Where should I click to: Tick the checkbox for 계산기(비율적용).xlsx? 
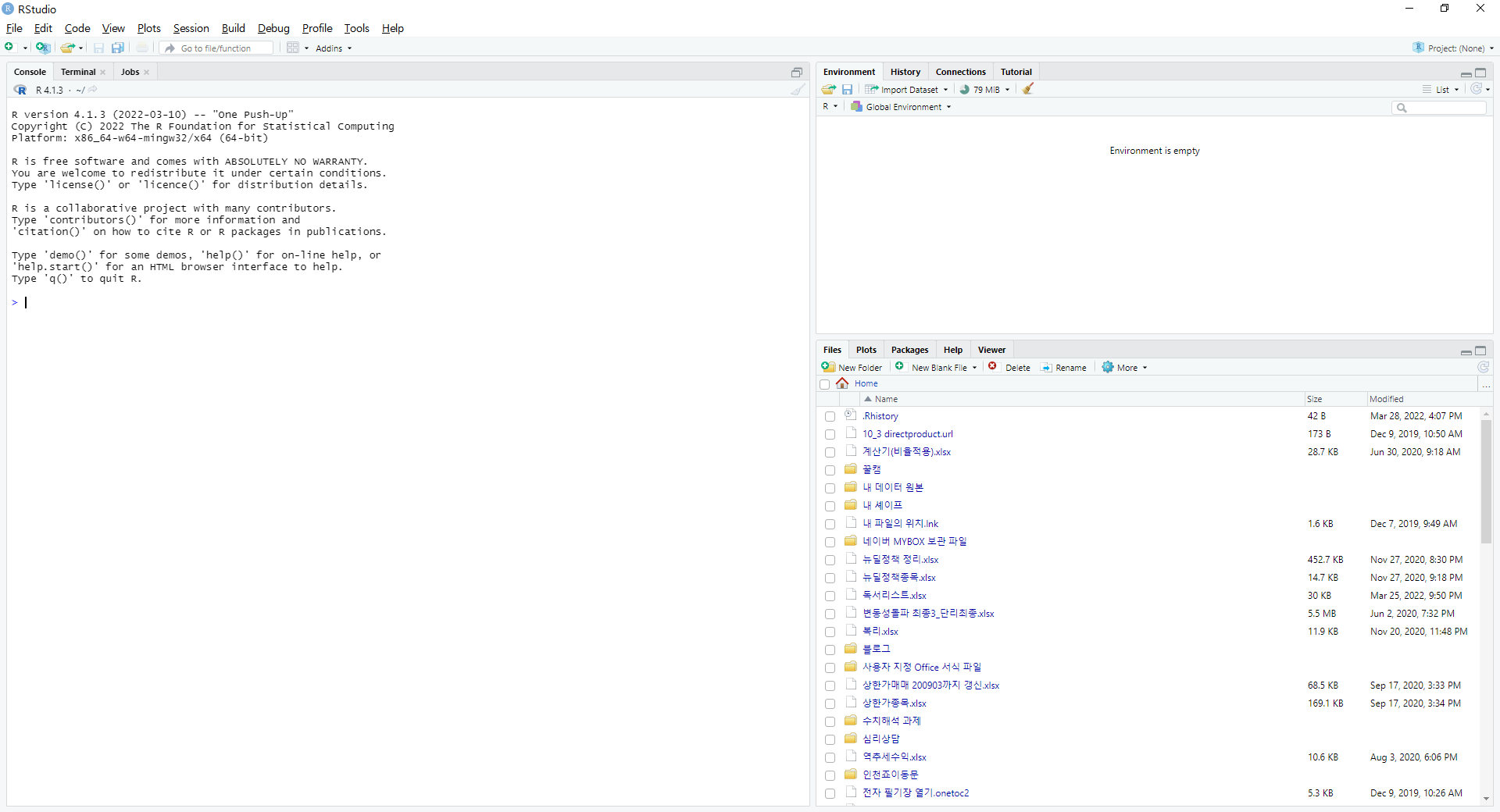pyautogui.click(x=830, y=453)
